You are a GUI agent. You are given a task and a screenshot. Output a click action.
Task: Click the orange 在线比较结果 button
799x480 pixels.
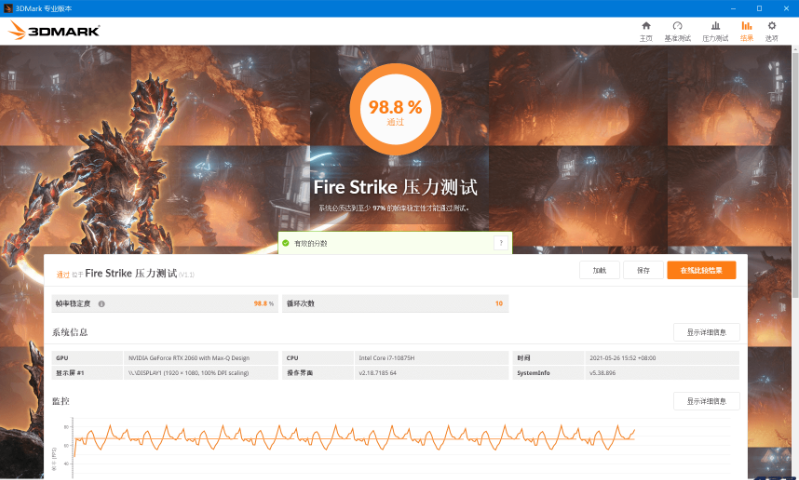click(701, 270)
